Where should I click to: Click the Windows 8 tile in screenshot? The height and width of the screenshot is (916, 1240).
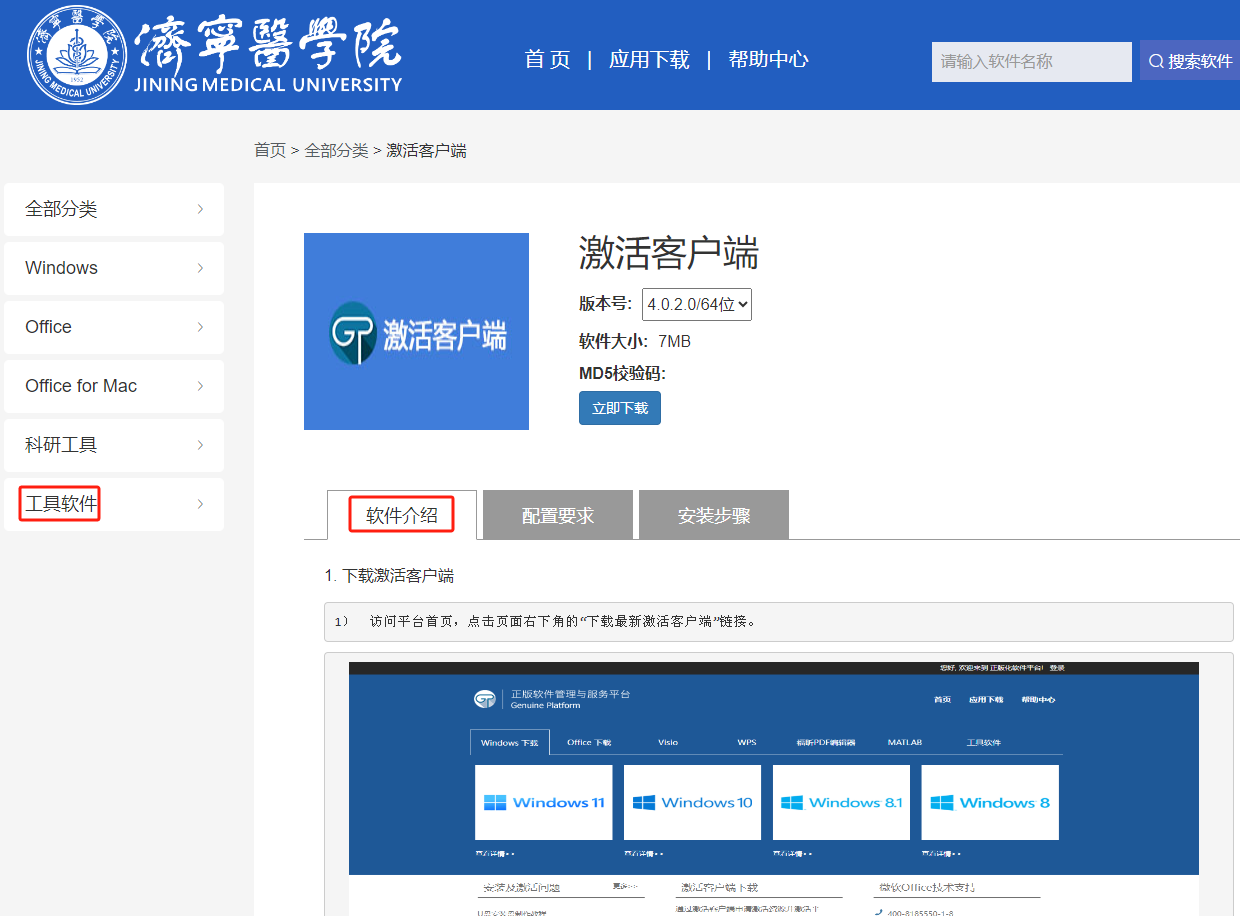point(990,802)
